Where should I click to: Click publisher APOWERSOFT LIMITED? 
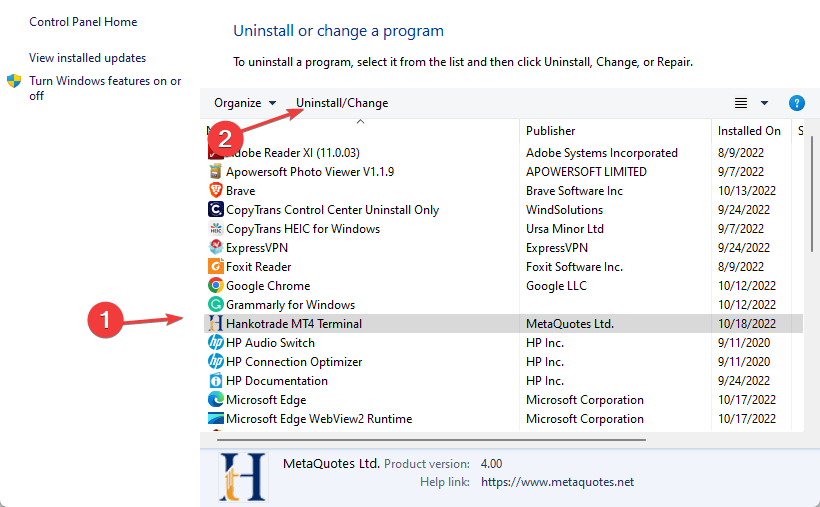coord(586,172)
